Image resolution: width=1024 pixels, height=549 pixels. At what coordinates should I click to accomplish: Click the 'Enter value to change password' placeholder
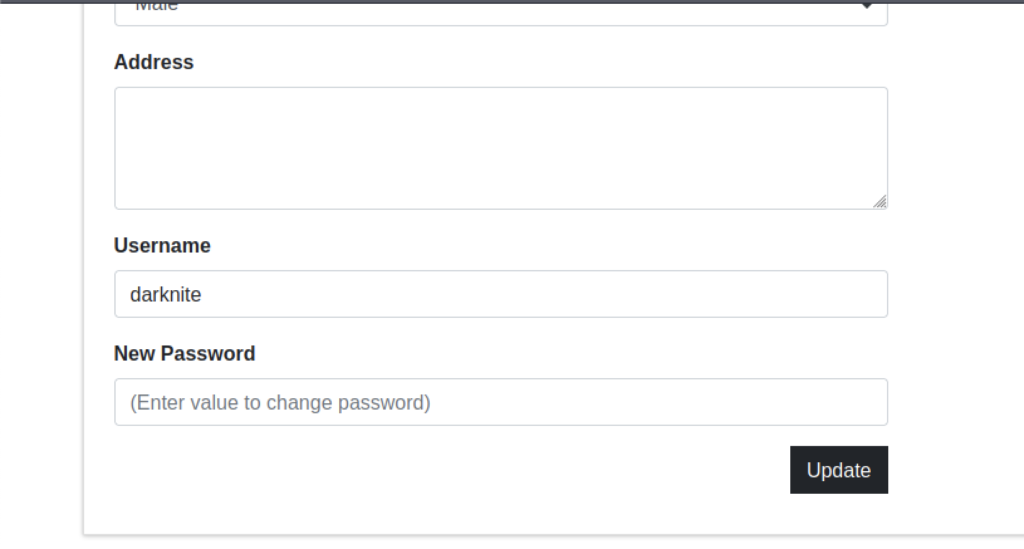(x=280, y=403)
